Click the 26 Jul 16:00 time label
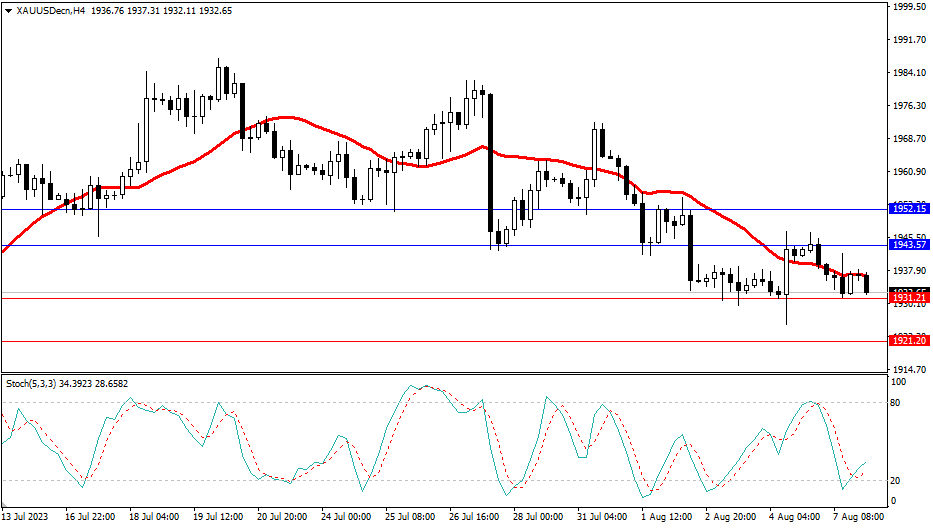933x528 pixels. click(475, 517)
